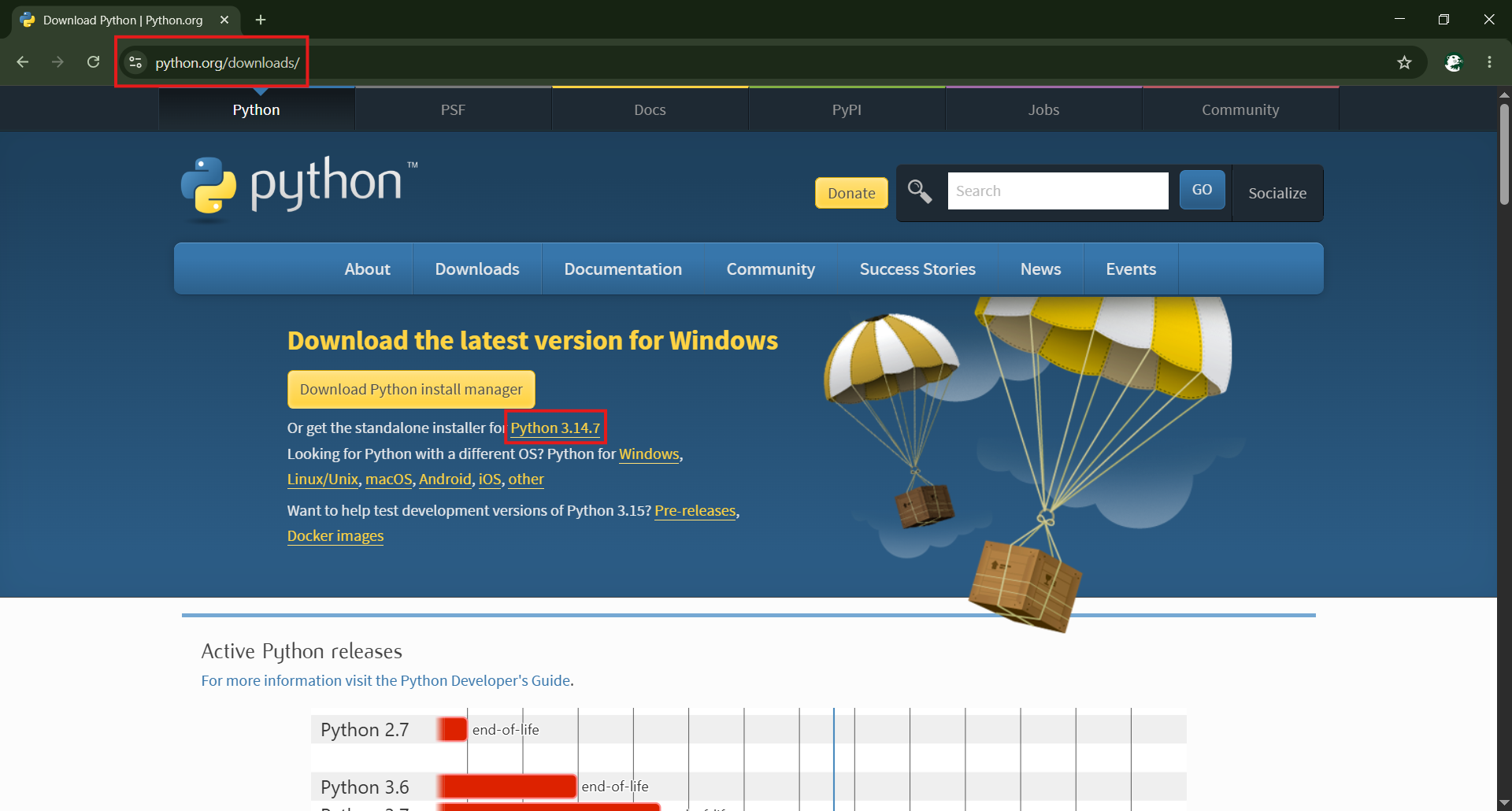Image resolution: width=1512 pixels, height=811 pixels.
Task: Select the PyPI top tab
Action: 847,109
